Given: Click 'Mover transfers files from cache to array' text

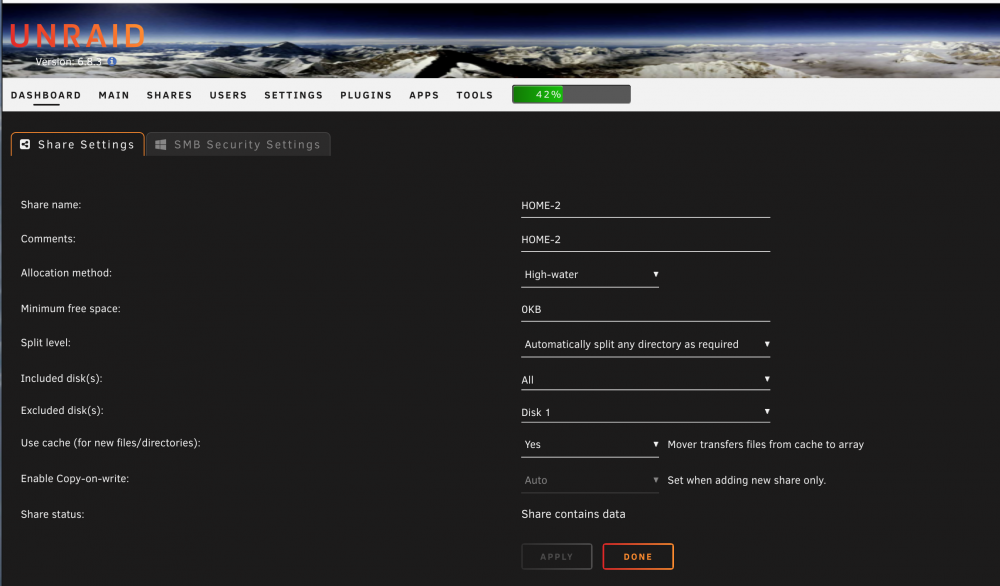Looking at the screenshot, I should pos(765,444).
